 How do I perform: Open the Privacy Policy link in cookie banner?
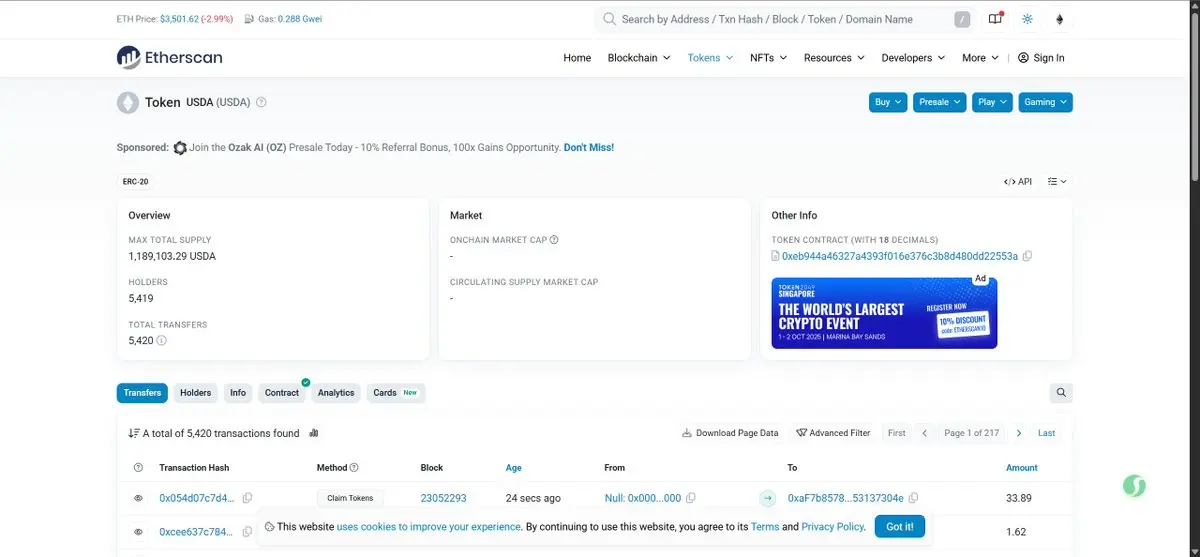pos(832,527)
